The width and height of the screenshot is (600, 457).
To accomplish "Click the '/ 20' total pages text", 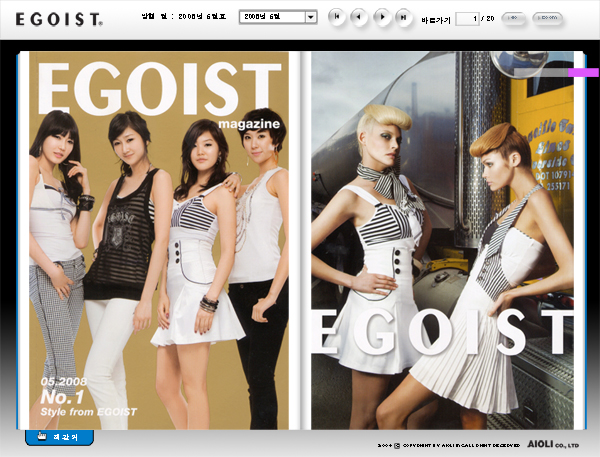I will click(488, 18).
